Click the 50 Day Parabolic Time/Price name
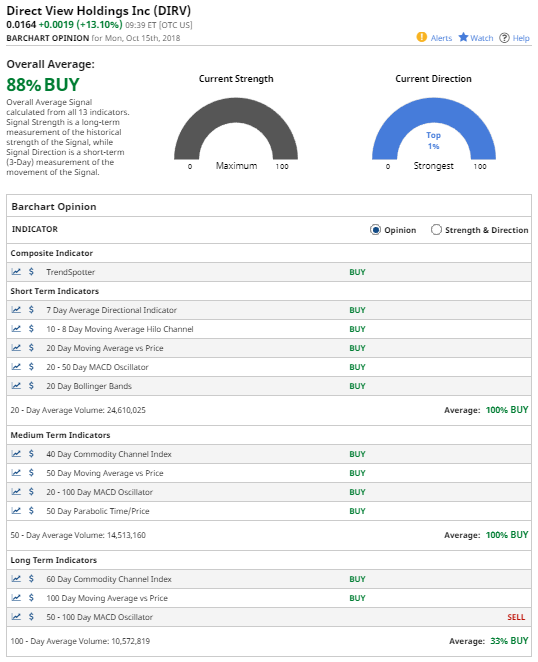The height and width of the screenshot is (662, 538). pyautogui.click(x=98, y=511)
